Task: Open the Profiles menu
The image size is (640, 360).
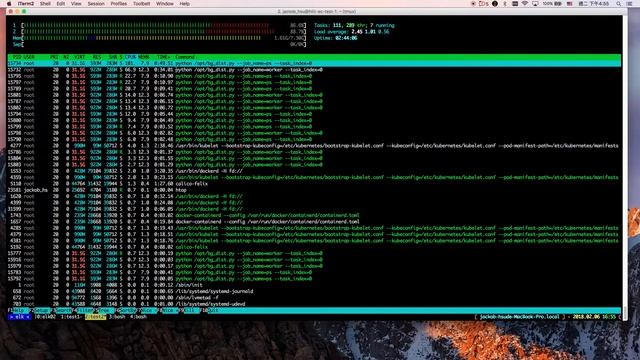Action: click(118, 4)
